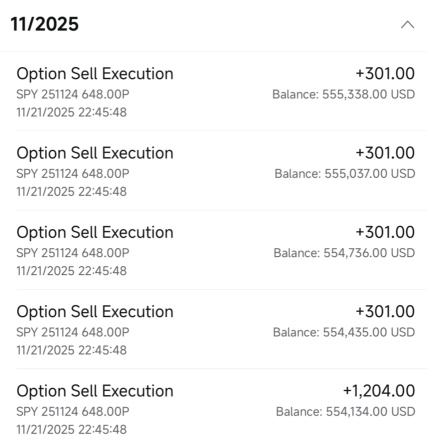Open the transaction with balance 554,435.00 USD
The image size is (427, 441).
click(x=215, y=330)
